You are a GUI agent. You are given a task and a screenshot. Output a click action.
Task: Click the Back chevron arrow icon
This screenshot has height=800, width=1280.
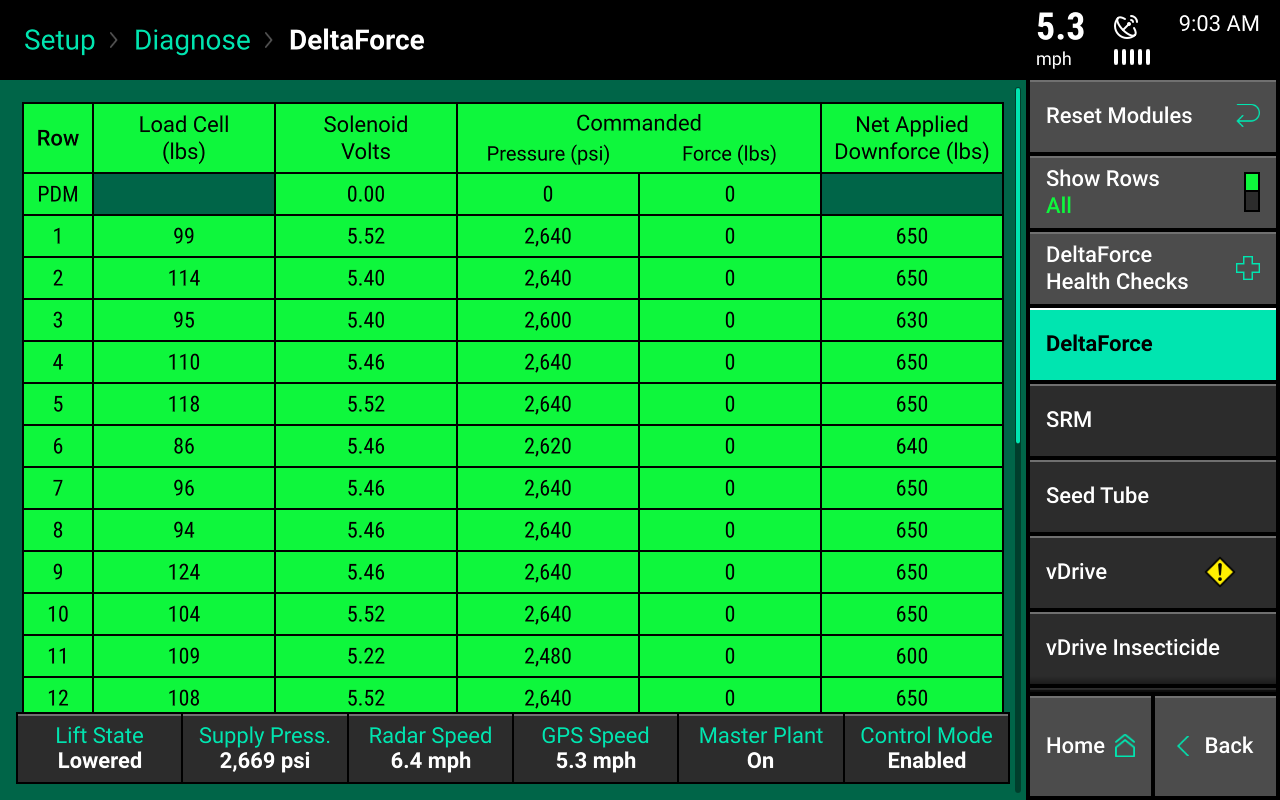click(1183, 746)
